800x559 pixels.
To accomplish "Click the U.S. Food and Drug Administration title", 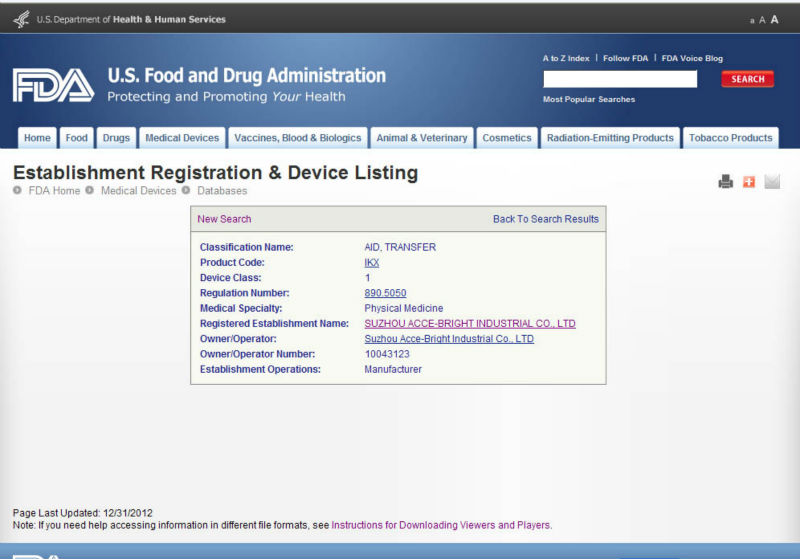I will pos(246,75).
